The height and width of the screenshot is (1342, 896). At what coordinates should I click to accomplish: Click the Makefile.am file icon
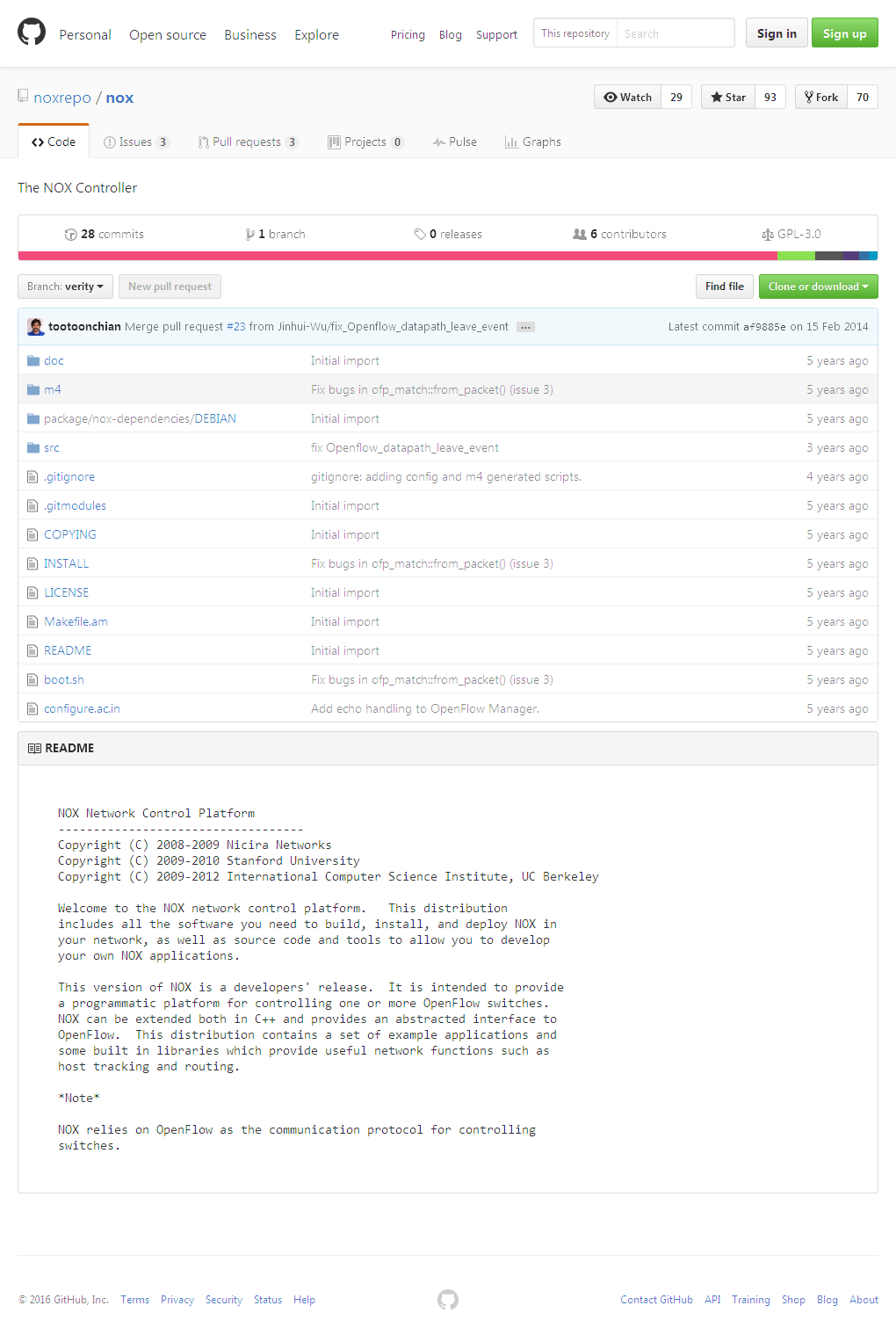coord(33,621)
